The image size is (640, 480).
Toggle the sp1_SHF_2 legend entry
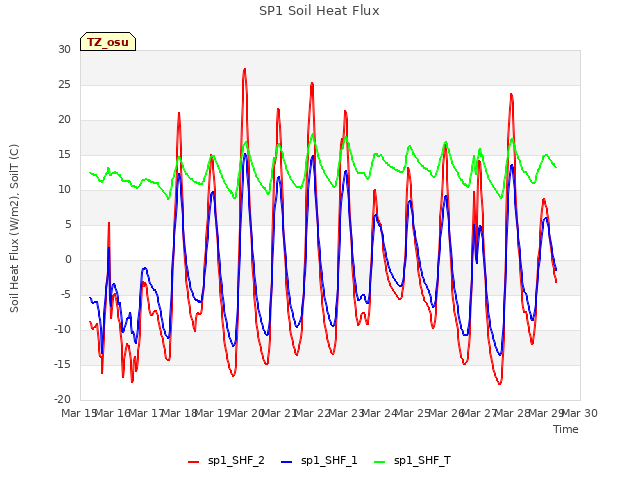pos(226,461)
